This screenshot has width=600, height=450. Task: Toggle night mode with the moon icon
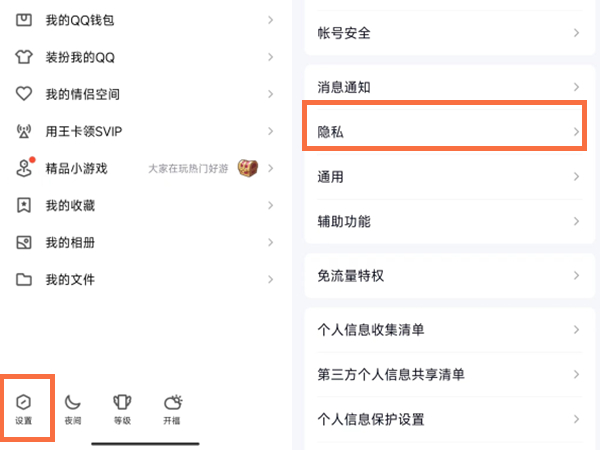click(73, 402)
